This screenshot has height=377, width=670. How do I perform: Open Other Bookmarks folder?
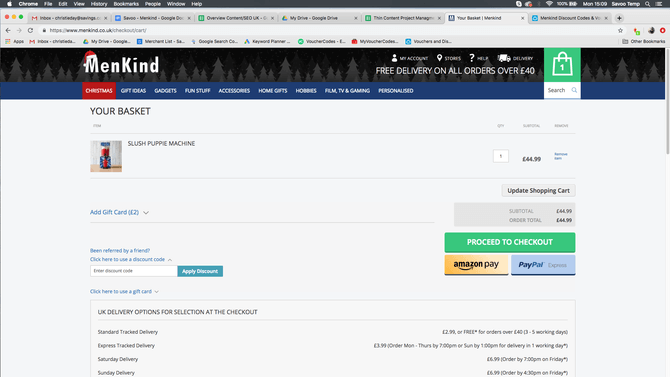tap(644, 41)
